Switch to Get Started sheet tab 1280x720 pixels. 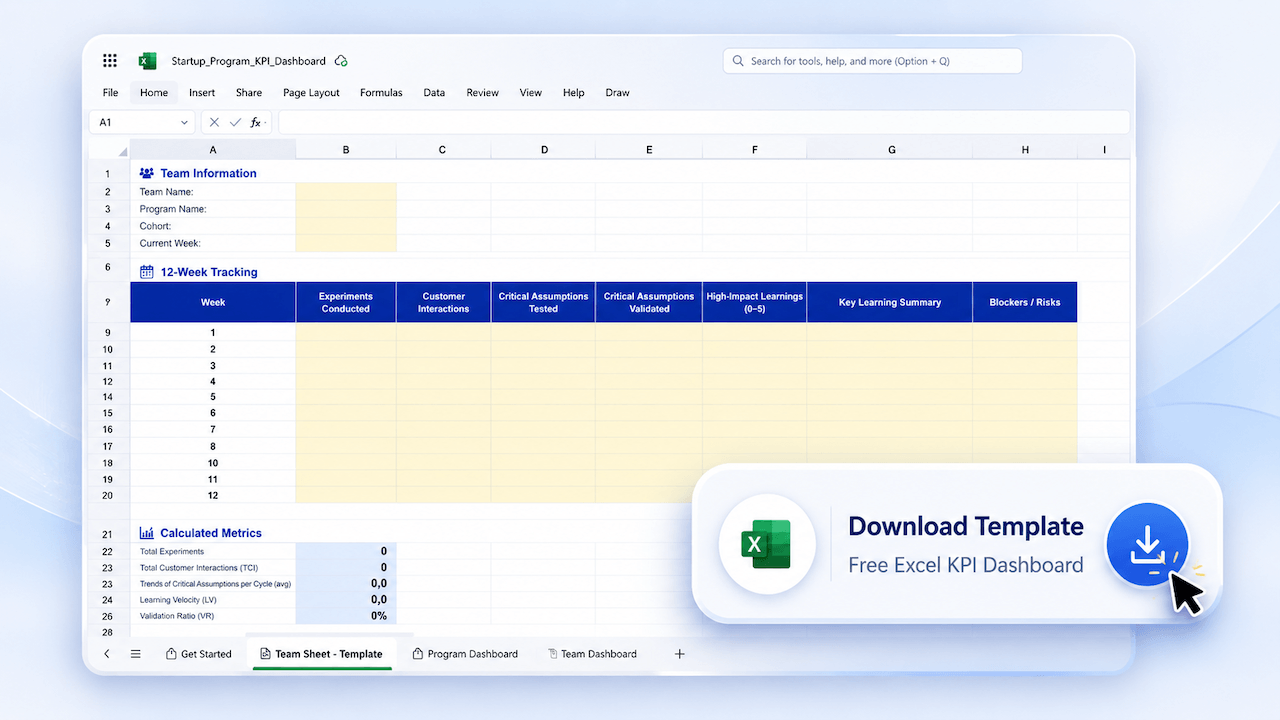coord(198,654)
